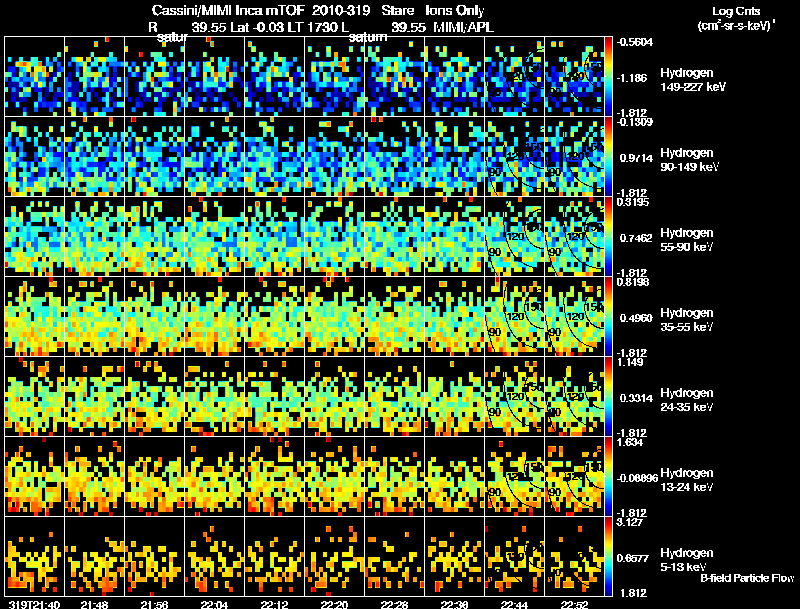Open the 55-90 keV image panel at 21:56
This screenshot has width=800, height=609.
point(155,236)
